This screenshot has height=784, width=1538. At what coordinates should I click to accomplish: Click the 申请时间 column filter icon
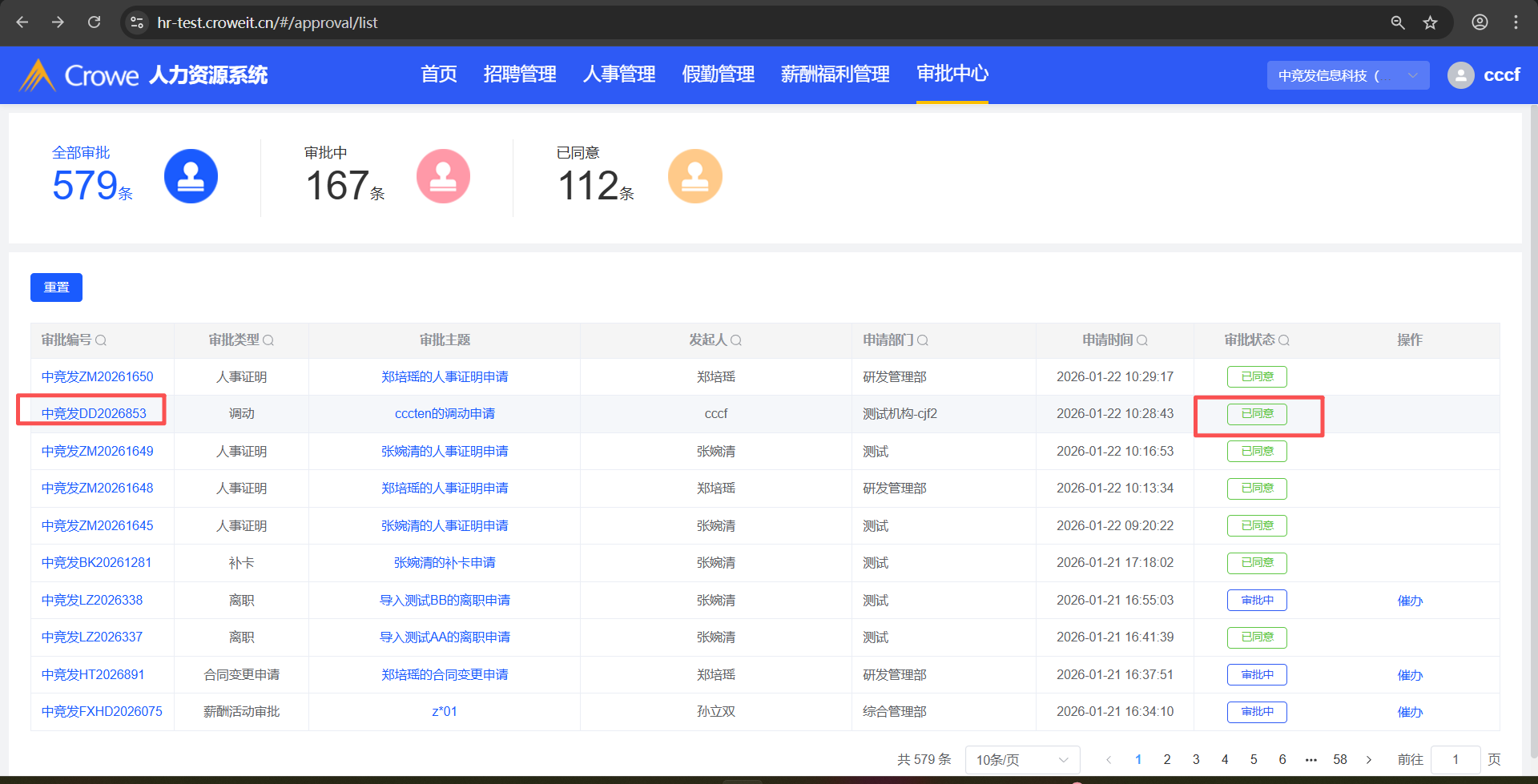1142,340
